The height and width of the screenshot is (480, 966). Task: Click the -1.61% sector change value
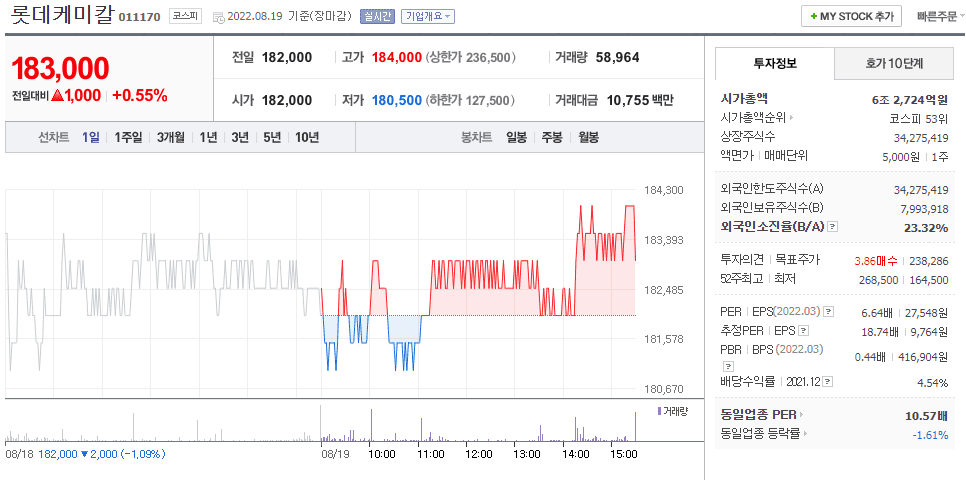pyautogui.click(x=930, y=435)
